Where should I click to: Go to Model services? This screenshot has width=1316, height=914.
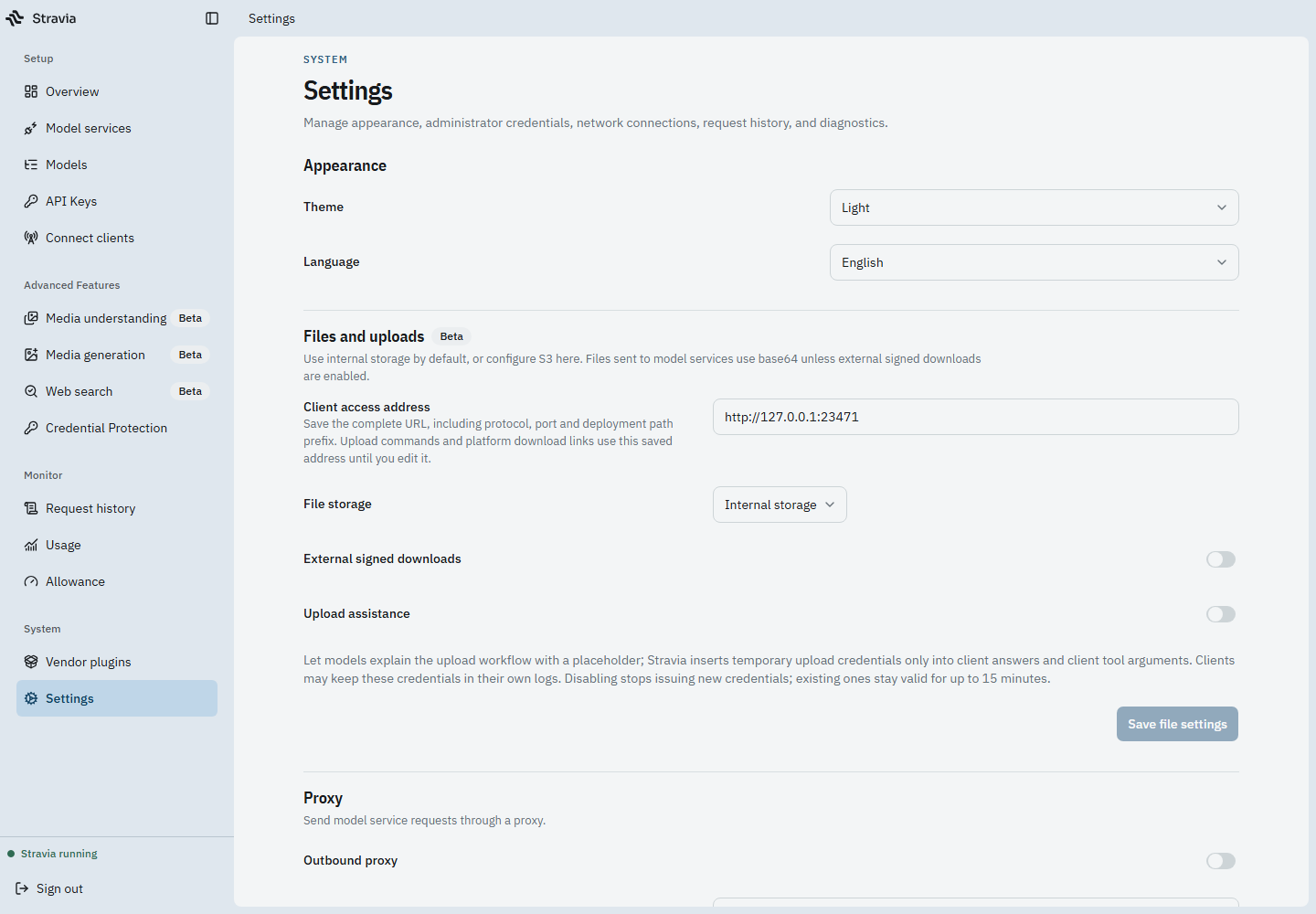click(x=117, y=128)
